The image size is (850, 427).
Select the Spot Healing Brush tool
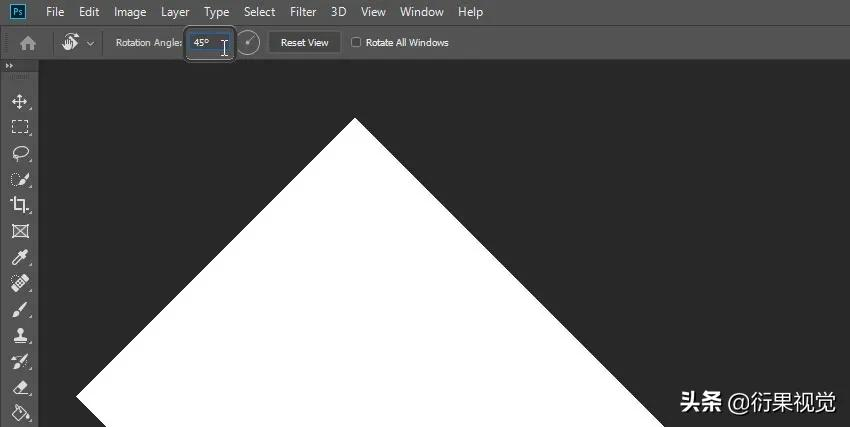20,283
